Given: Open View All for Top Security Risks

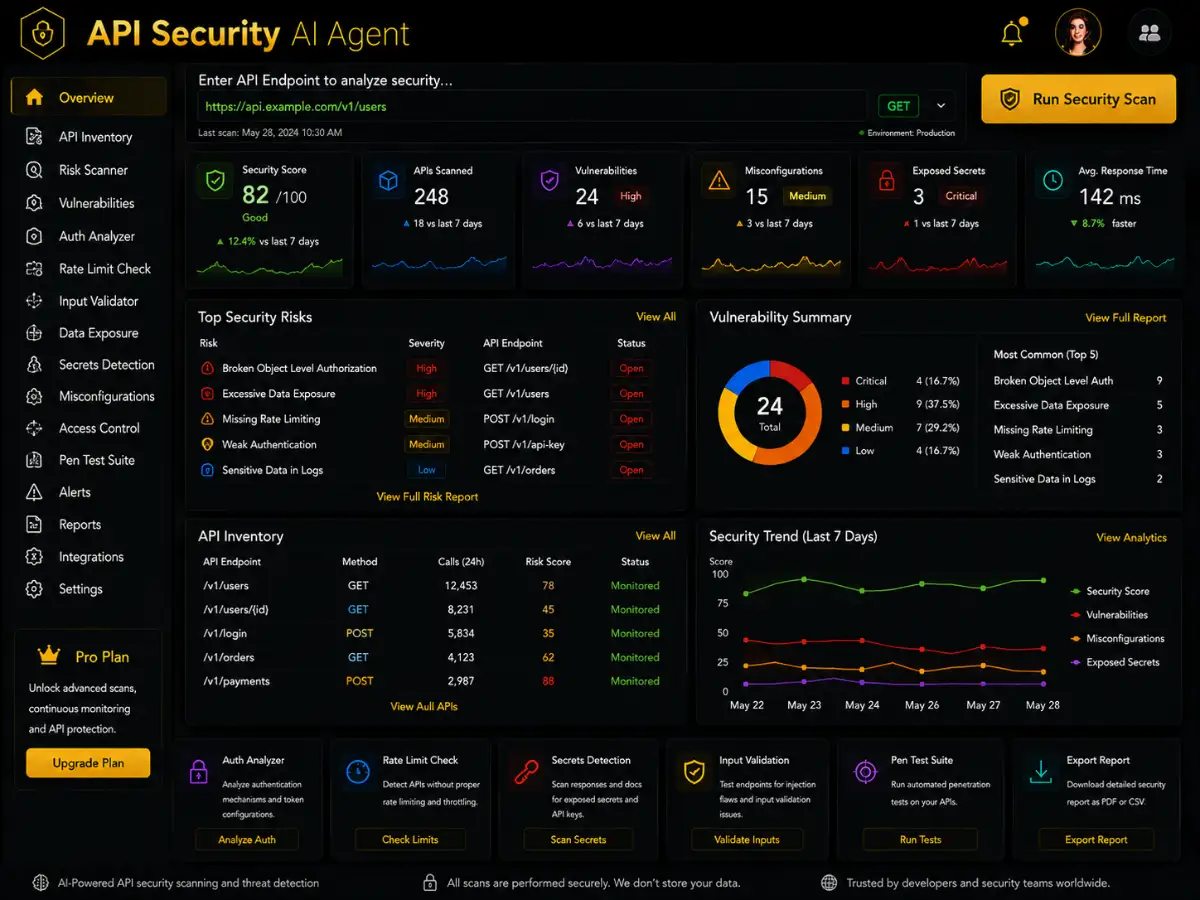Looking at the screenshot, I should 656,317.
